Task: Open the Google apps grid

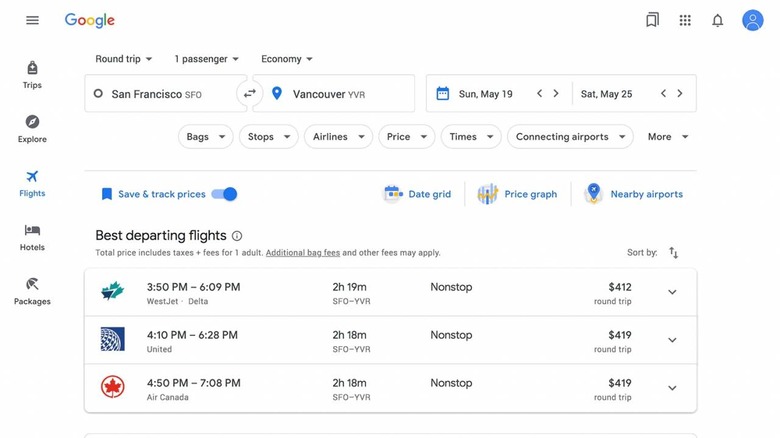Action: pyautogui.click(x=685, y=20)
